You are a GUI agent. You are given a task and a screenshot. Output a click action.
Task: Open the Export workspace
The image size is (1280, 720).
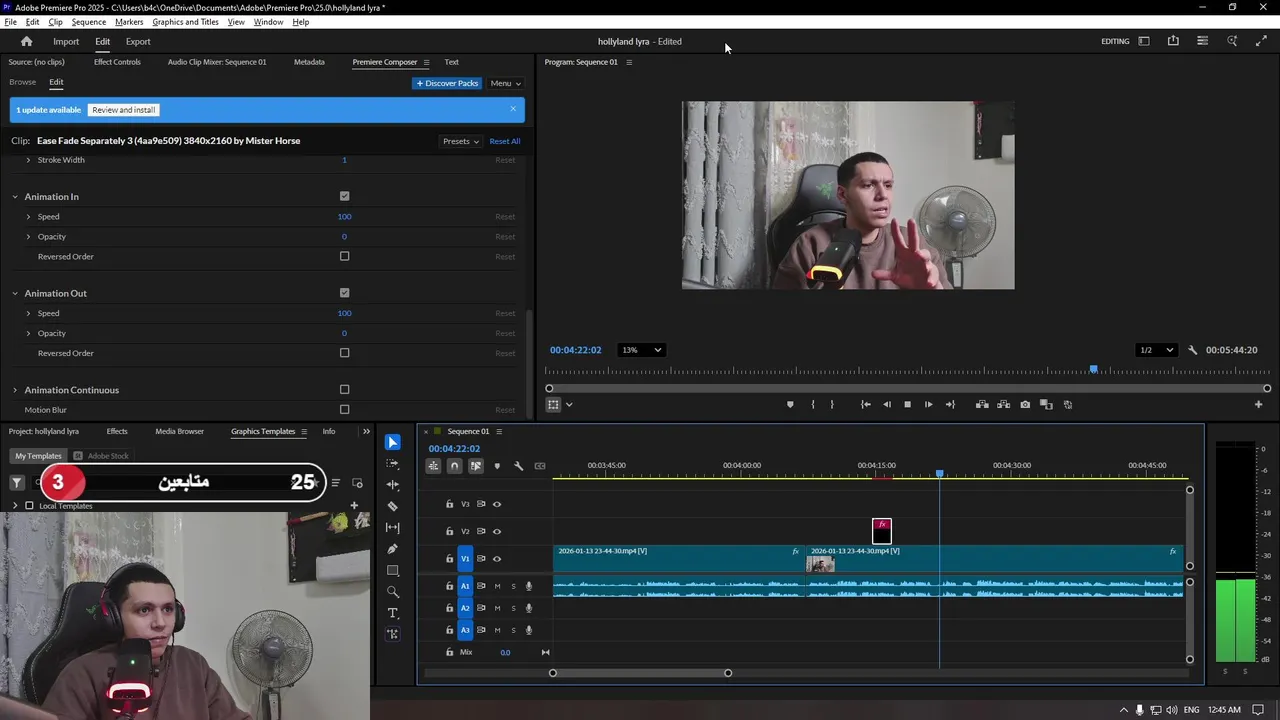(x=138, y=41)
